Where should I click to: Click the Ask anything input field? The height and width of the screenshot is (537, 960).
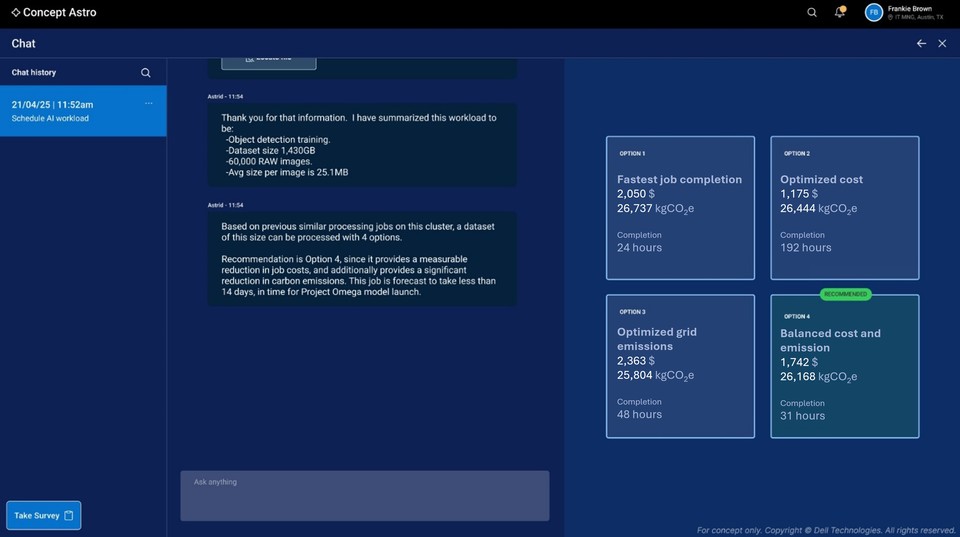[x=364, y=496]
